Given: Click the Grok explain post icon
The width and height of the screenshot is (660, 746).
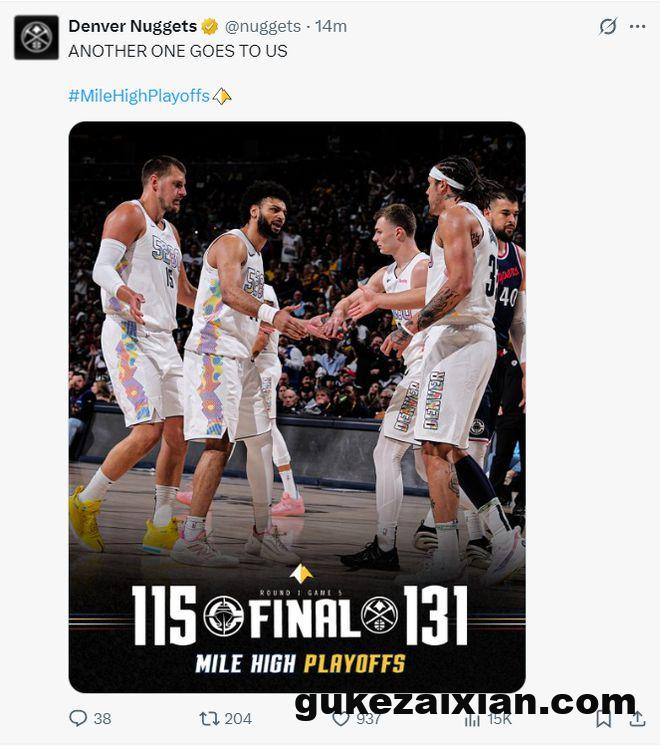Looking at the screenshot, I should [608, 26].
